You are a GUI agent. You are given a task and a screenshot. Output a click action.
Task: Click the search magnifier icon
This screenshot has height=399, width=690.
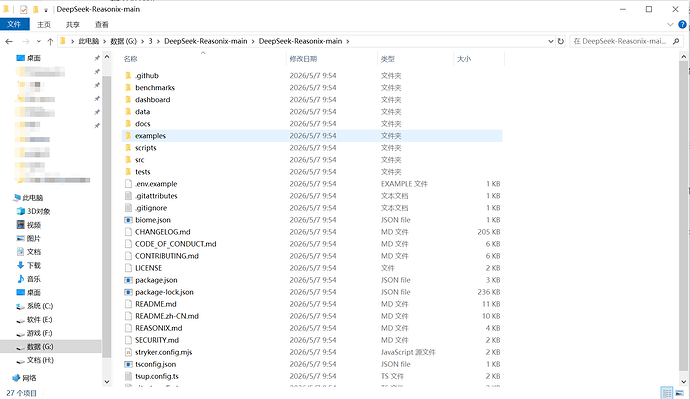(676, 41)
